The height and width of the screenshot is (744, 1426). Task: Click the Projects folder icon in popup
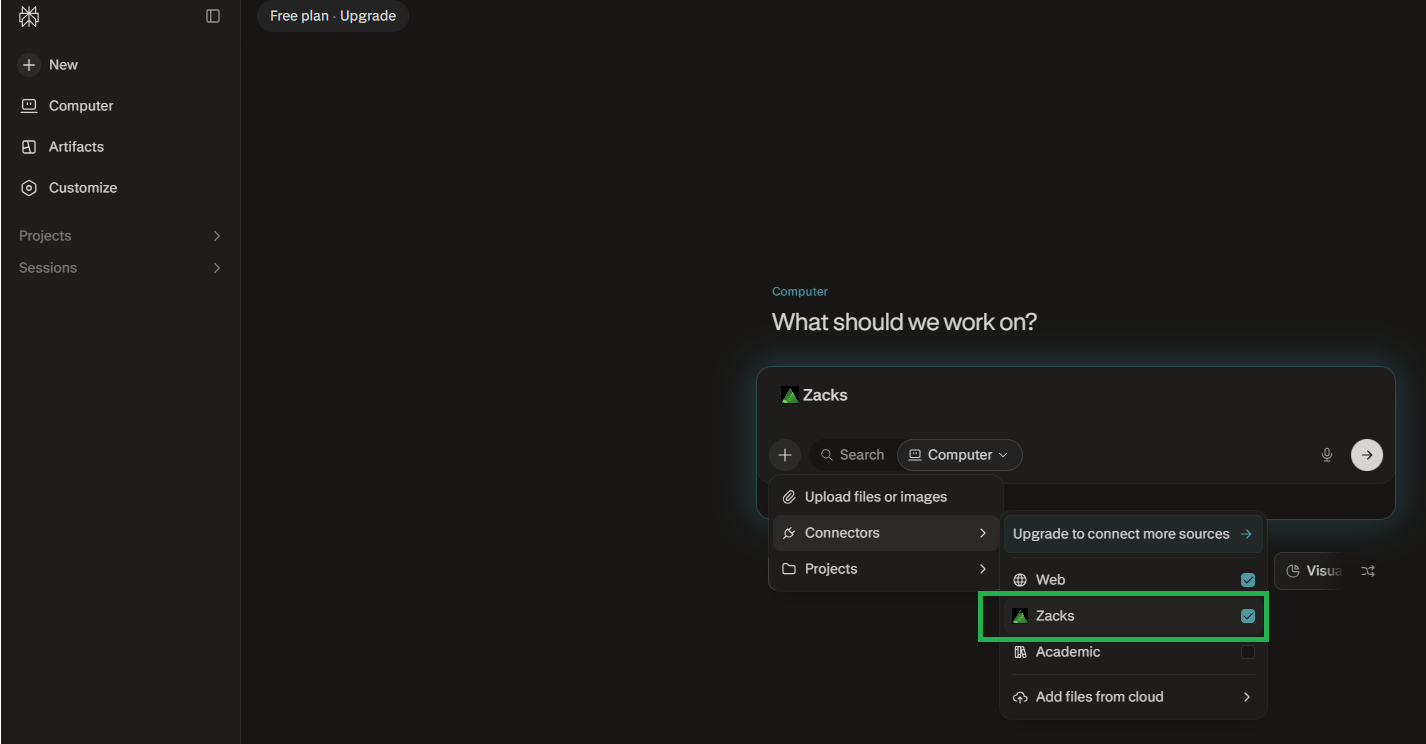[x=789, y=569]
